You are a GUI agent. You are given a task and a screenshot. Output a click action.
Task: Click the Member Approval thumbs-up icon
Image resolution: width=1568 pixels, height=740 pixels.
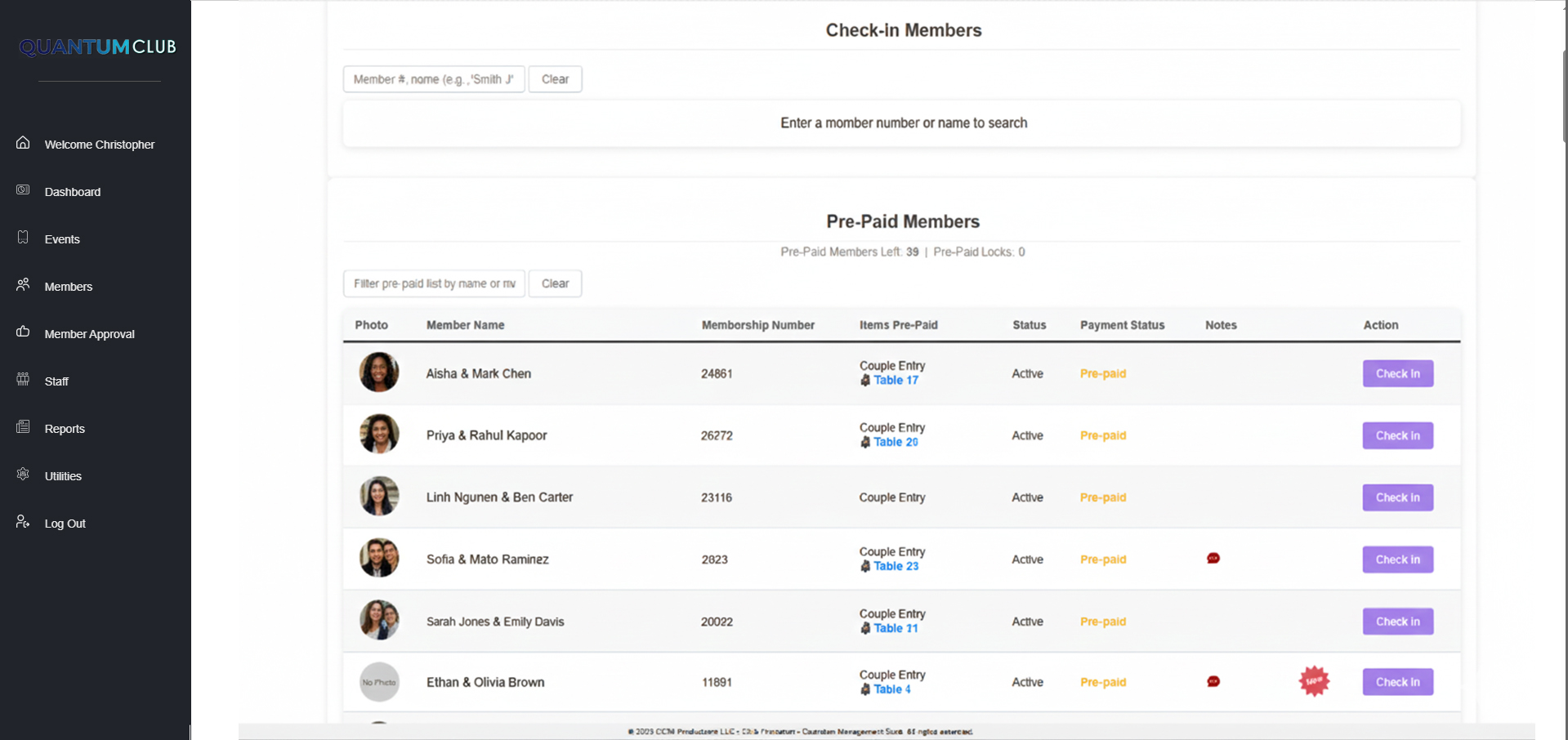(x=23, y=332)
